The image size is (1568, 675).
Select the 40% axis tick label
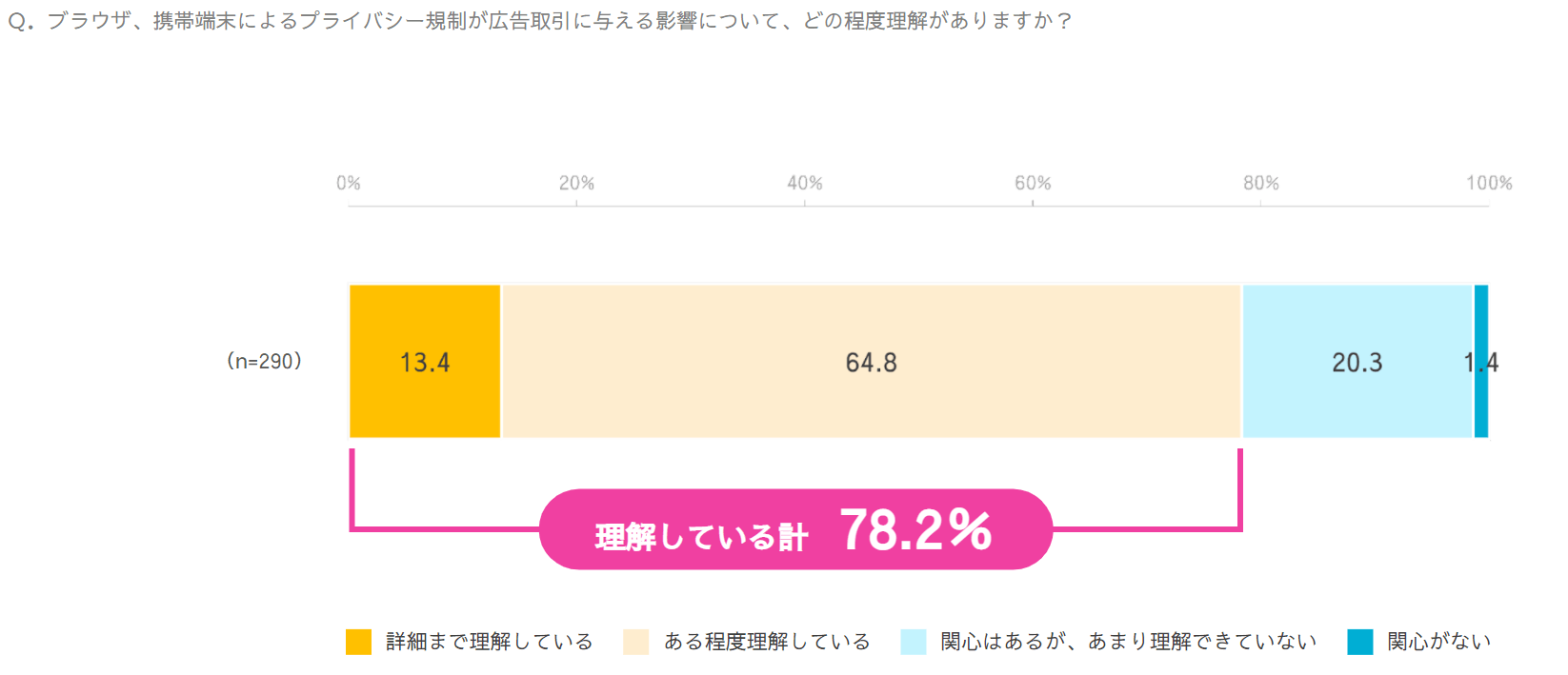[x=805, y=183]
